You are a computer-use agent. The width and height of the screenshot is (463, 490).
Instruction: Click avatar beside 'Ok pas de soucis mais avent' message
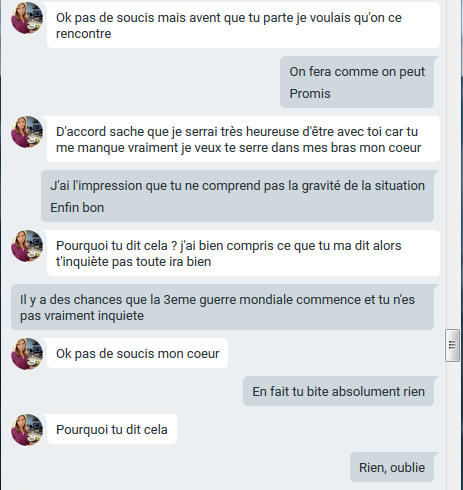click(27, 18)
